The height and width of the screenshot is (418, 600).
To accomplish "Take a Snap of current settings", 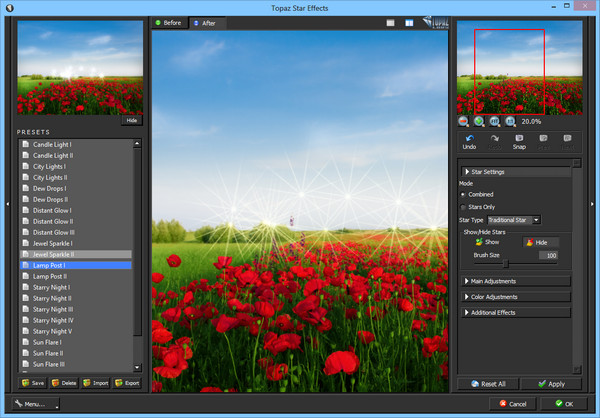I will [519, 142].
